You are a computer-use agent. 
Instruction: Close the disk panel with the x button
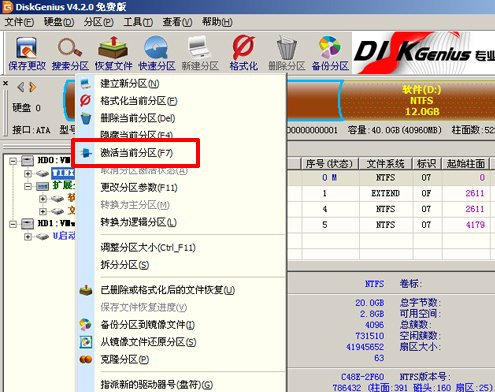(x=5, y=83)
